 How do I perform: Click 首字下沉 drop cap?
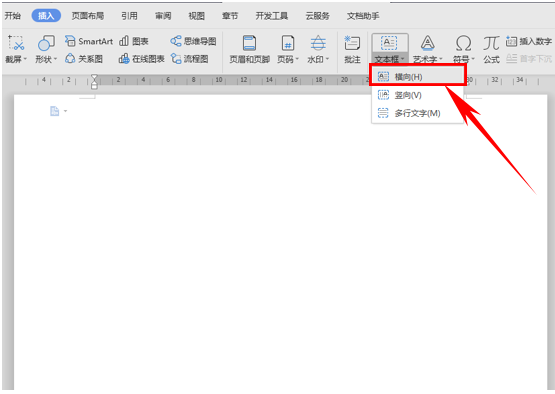[529, 59]
